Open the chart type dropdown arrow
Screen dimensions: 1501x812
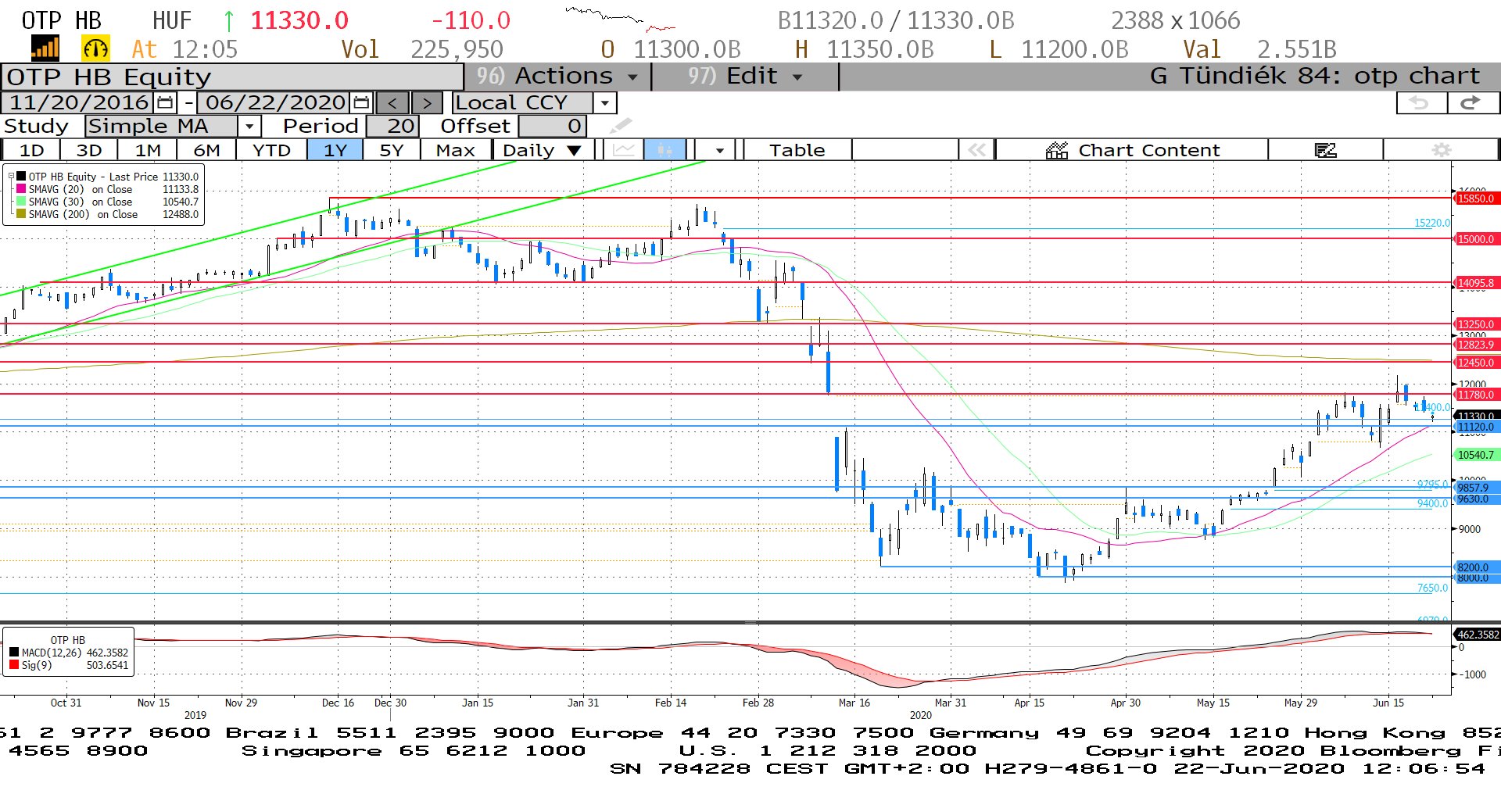(x=719, y=150)
